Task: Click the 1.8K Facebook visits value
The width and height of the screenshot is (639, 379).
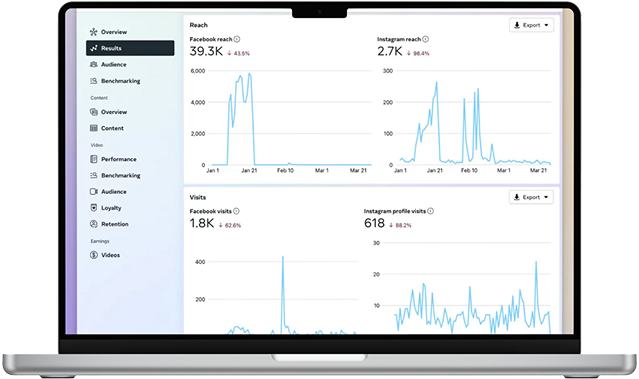Action: pos(202,223)
